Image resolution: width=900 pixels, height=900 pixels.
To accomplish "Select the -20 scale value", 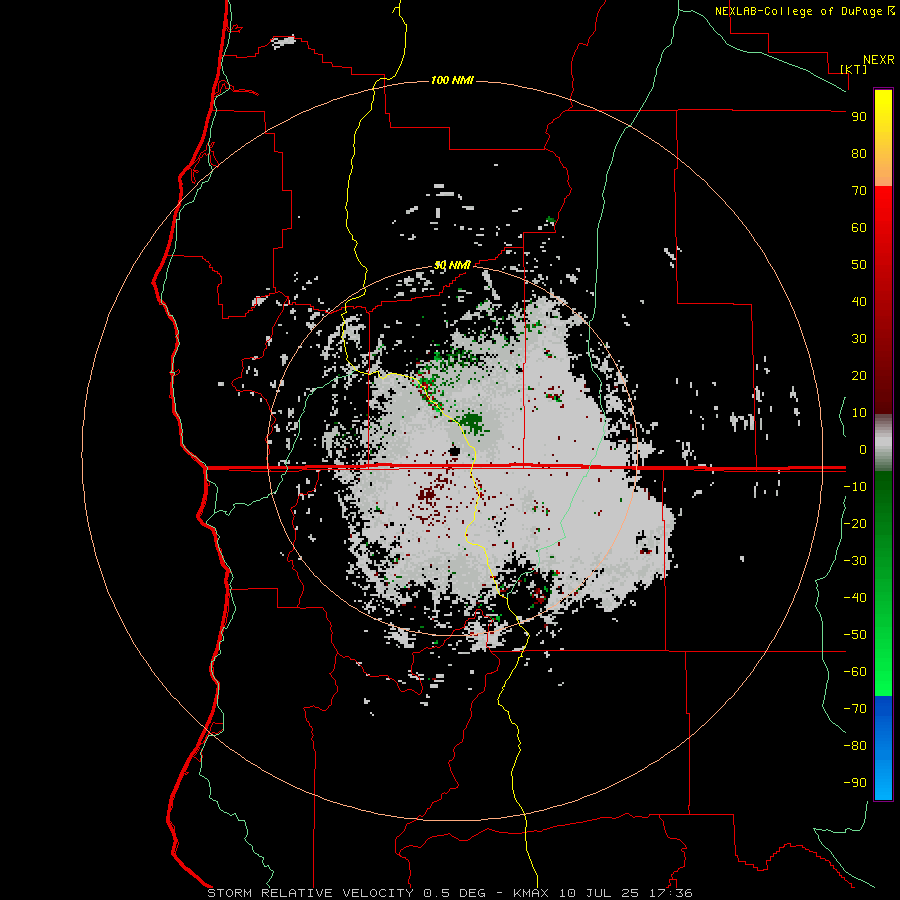I will click(855, 523).
